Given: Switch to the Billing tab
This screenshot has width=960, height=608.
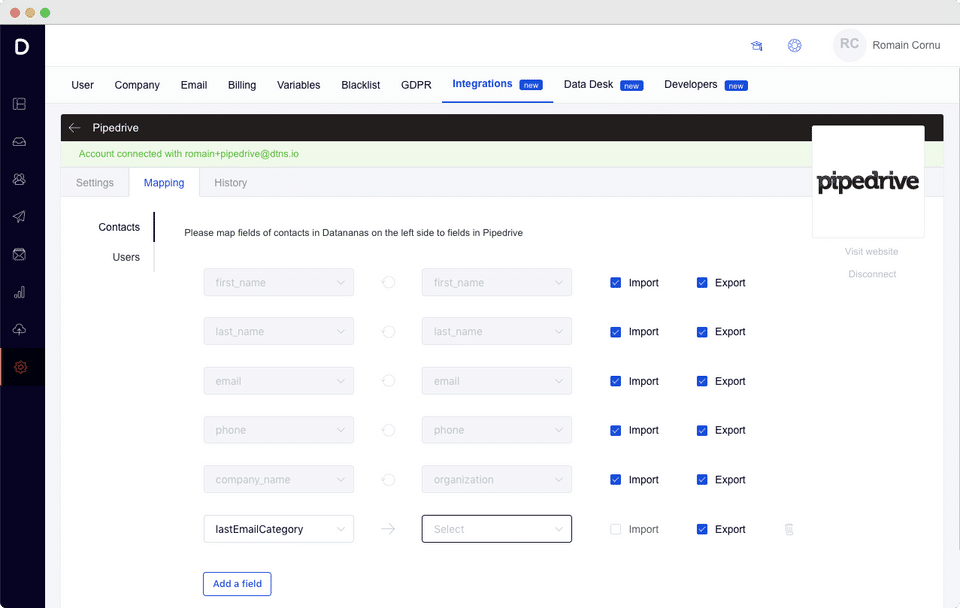Looking at the screenshot, I should tap(242, 85).
